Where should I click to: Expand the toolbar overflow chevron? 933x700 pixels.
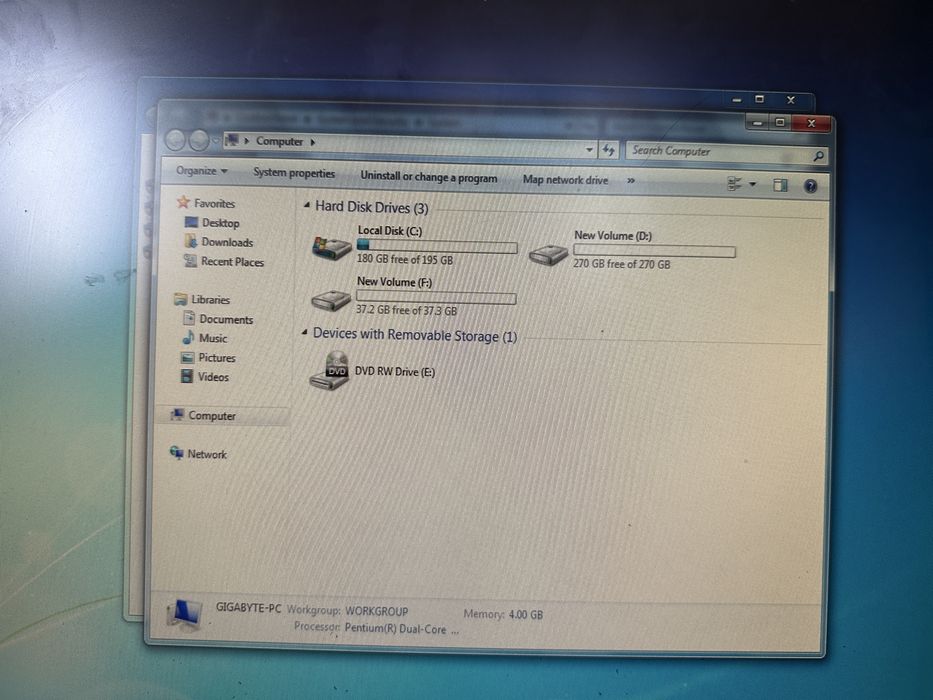point(631,180)
